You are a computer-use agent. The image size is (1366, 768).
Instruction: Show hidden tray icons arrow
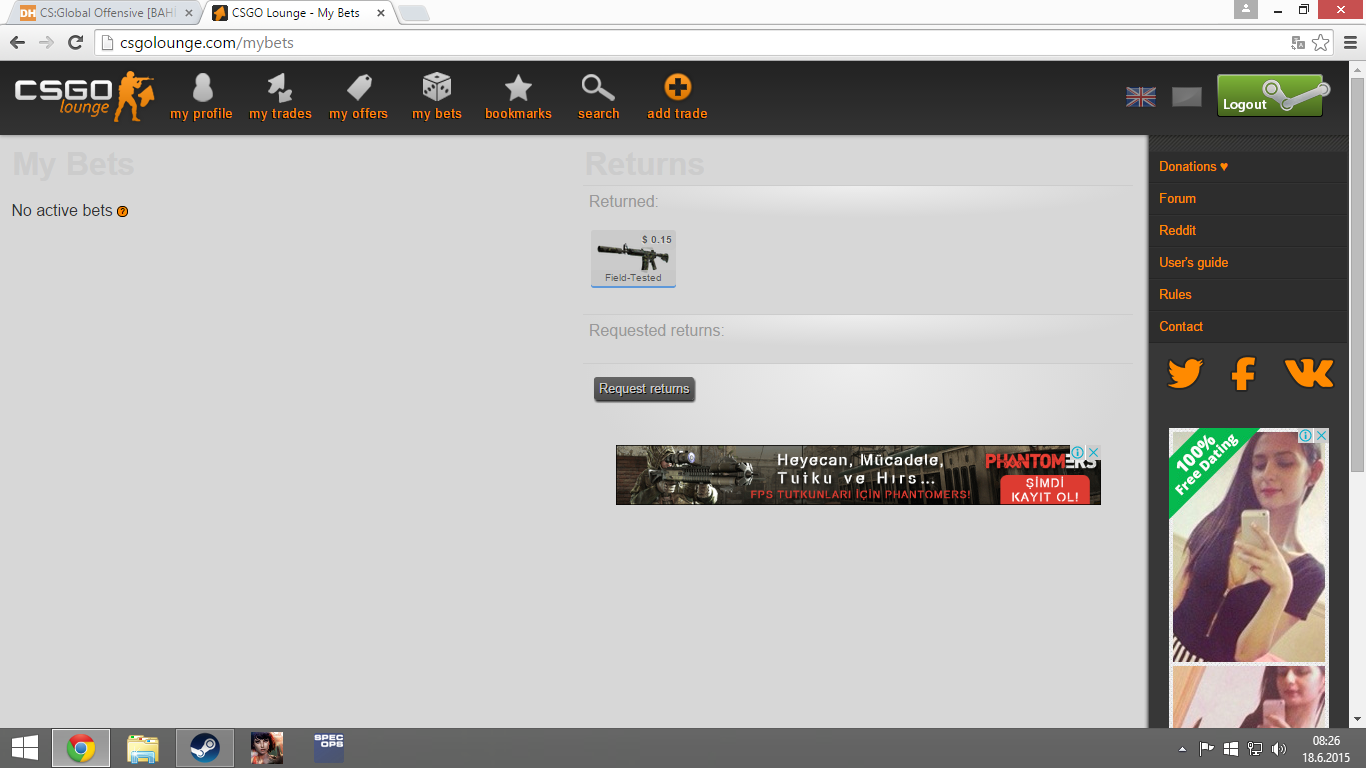[x=1183, y=748]
